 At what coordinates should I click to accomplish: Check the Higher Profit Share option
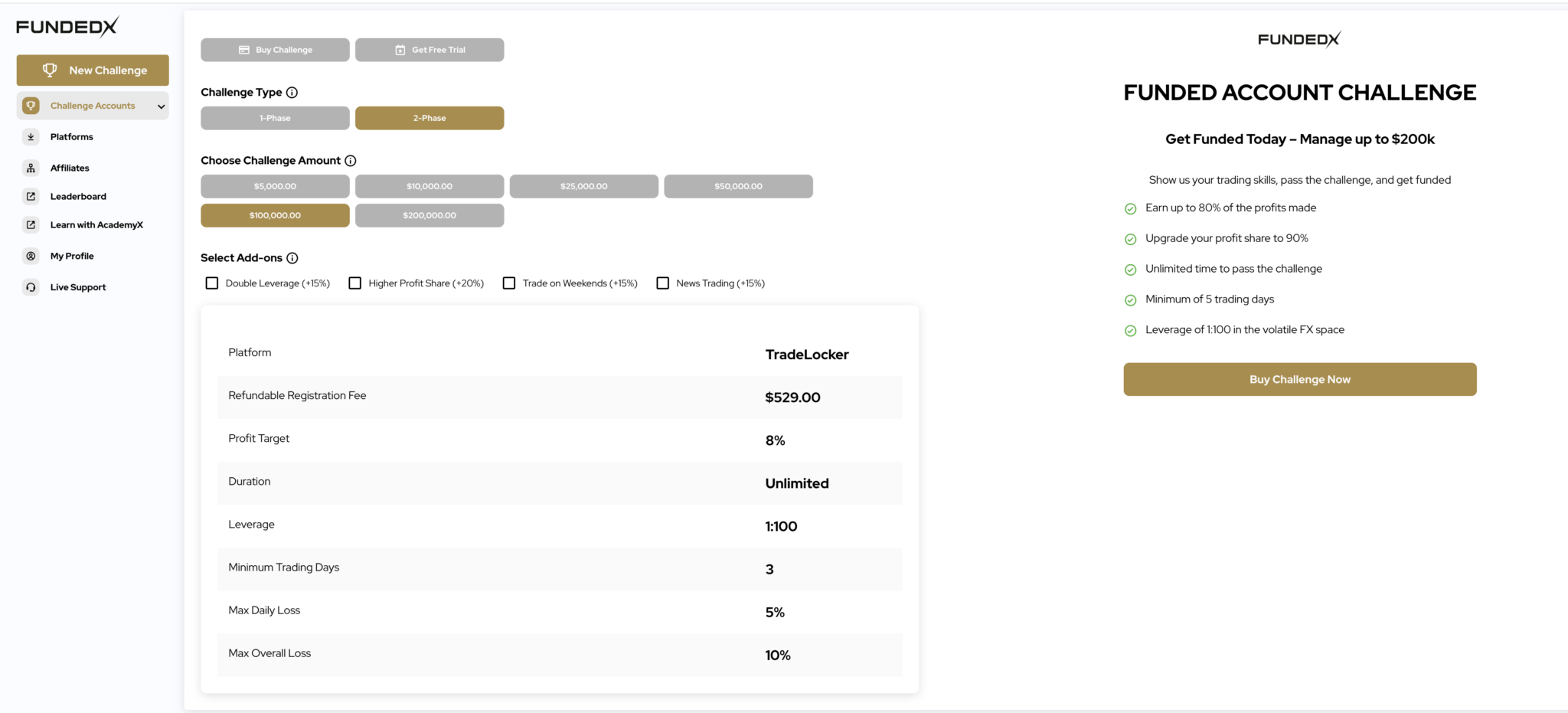354,283
